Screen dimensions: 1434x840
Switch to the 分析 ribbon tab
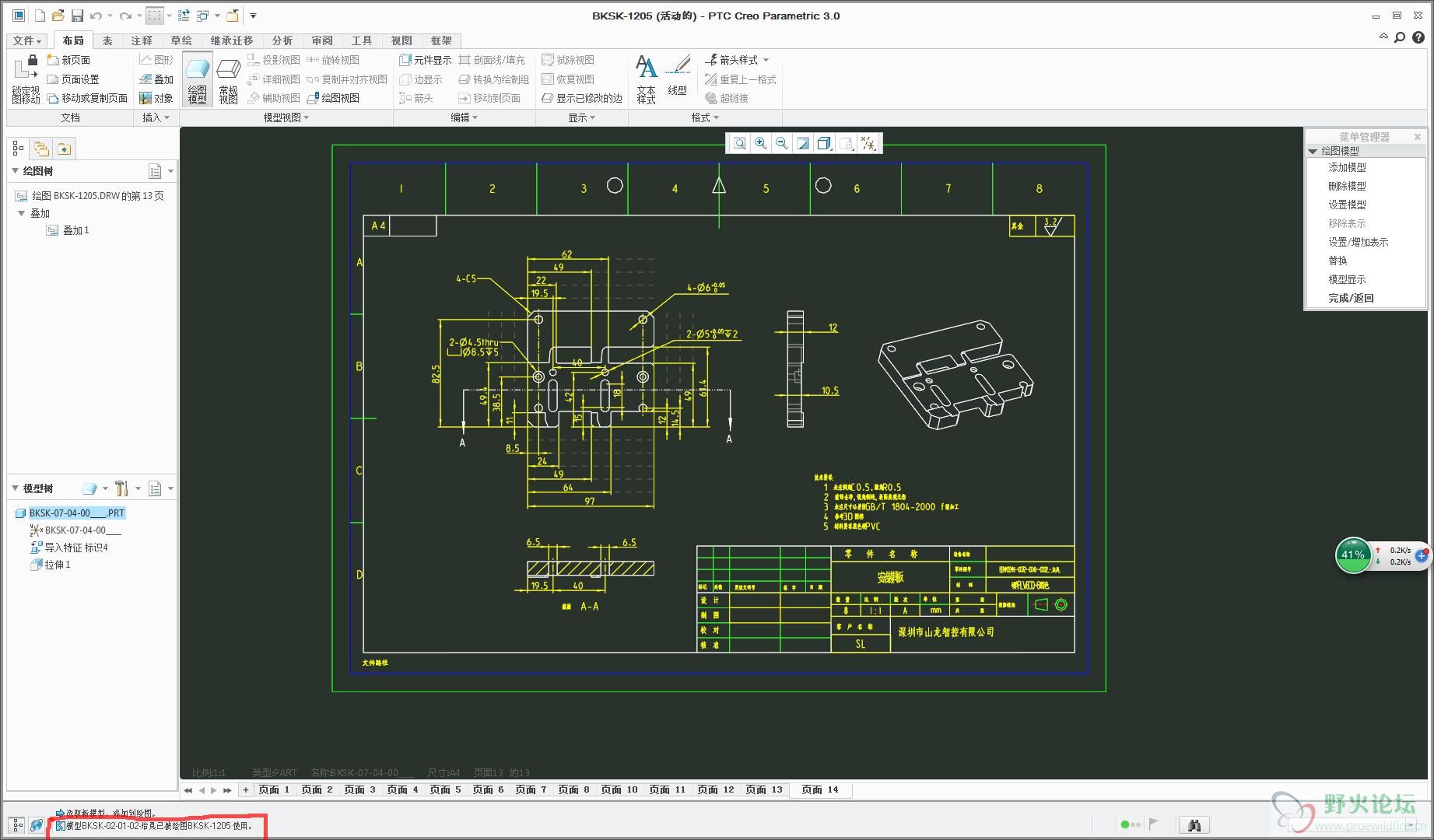click(282, 40)
